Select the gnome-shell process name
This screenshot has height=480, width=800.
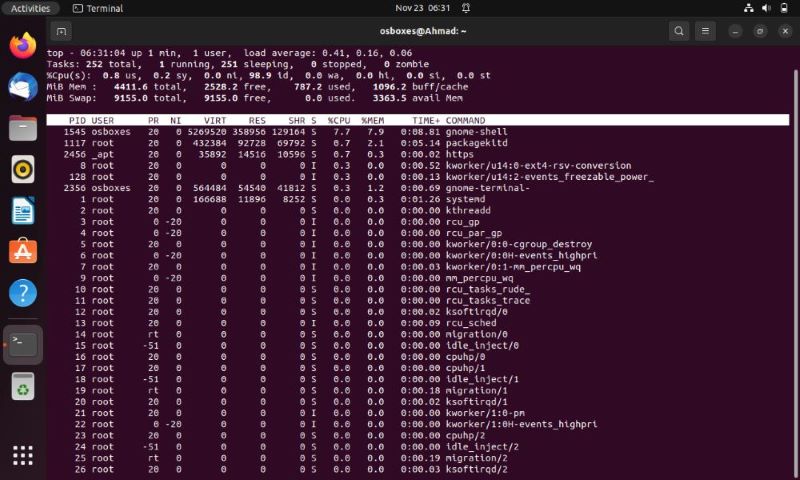tap(477, 132)
